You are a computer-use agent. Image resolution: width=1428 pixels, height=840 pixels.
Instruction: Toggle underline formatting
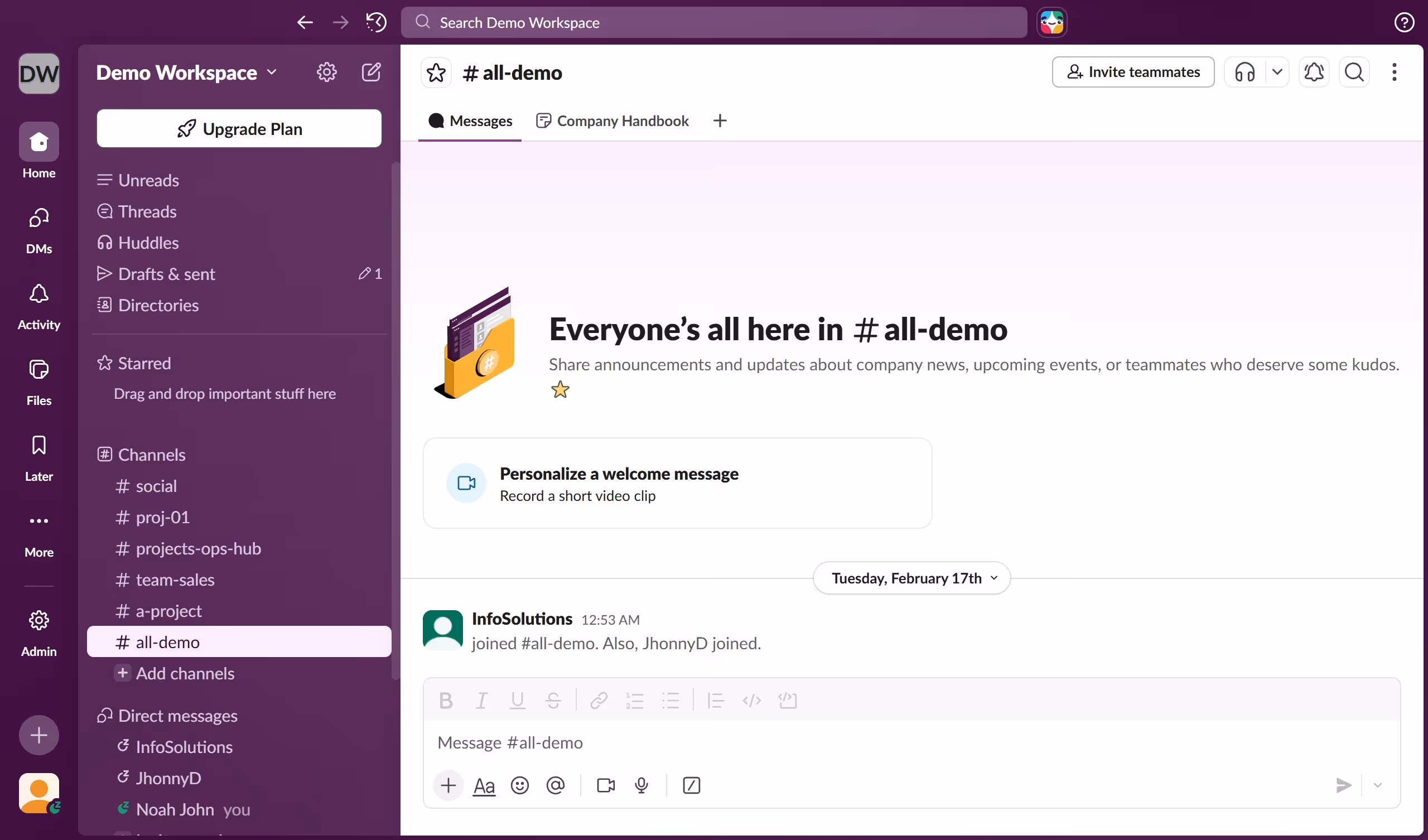click(x=517, y=701)
